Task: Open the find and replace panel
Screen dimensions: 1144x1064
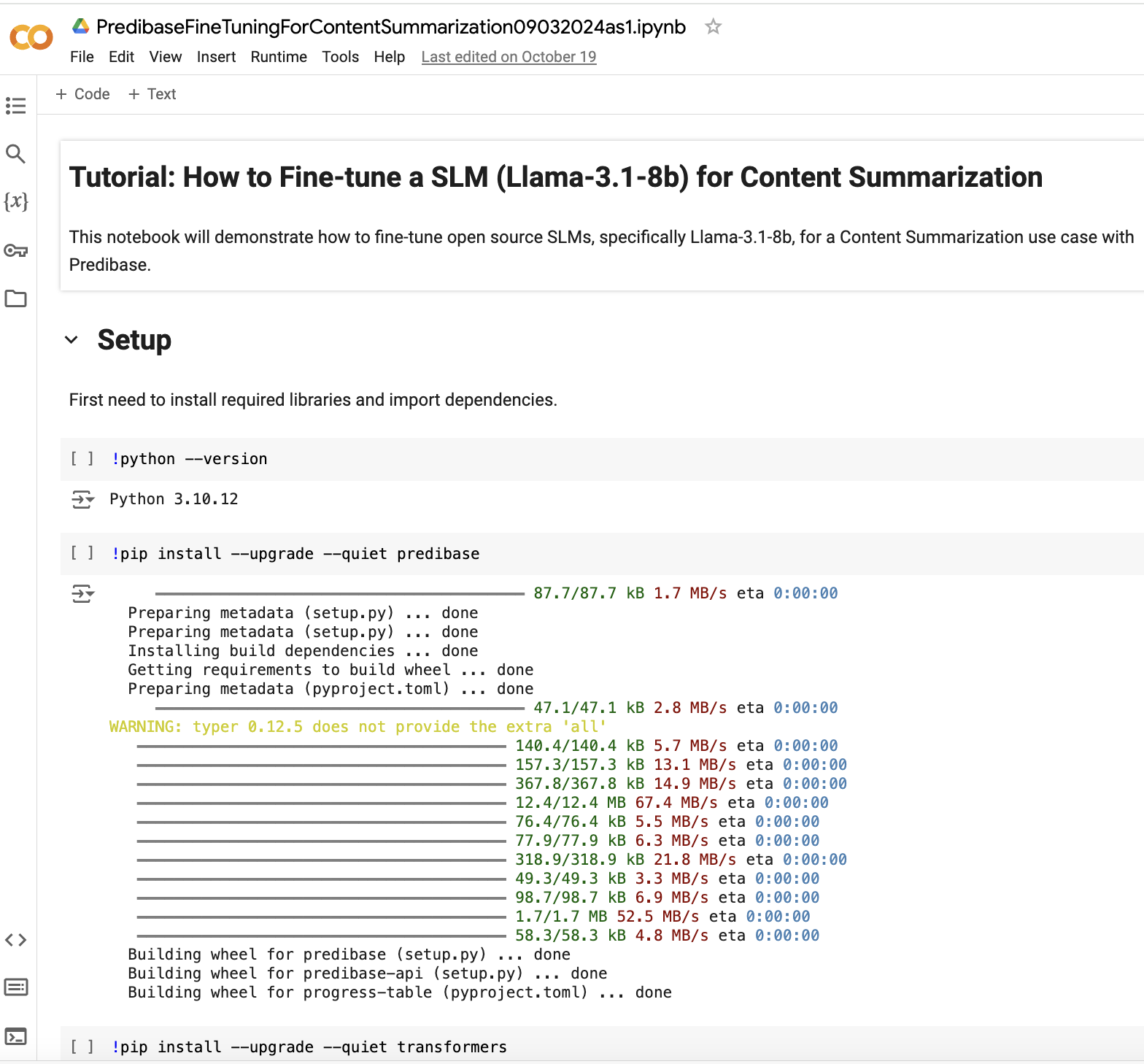Action: point(16,155)
